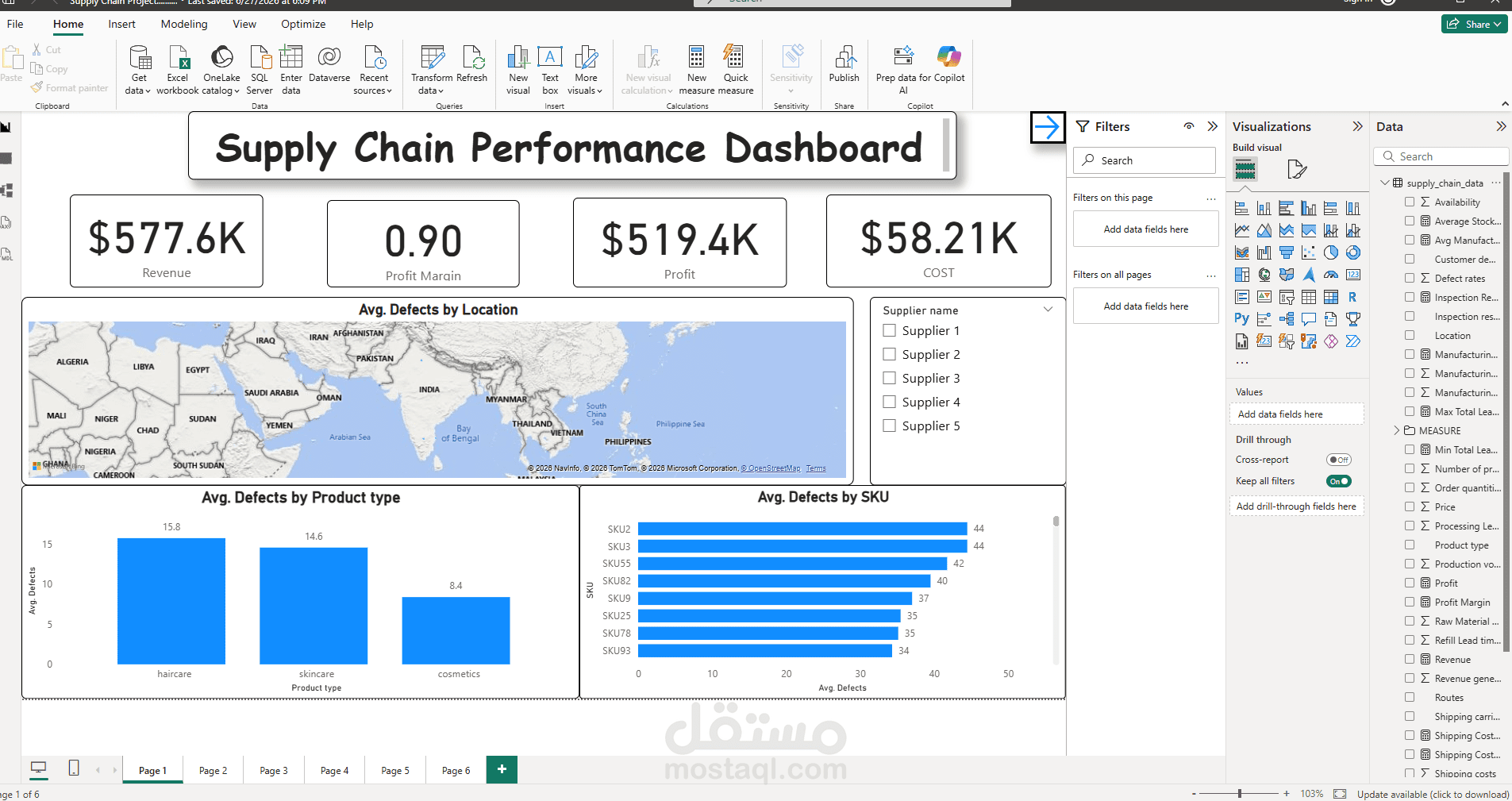The height and width of the screenshot is (801, 1512).
Task: Select the Stacked bar chart visual icon
Action: (x=1242, y=208)
